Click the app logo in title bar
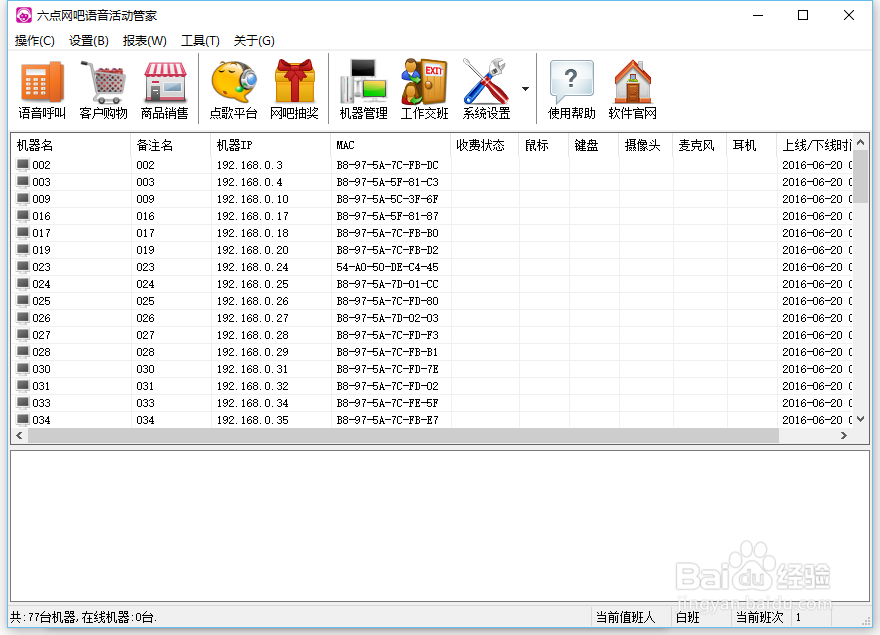Image resolution: width=880 pixels, height=635 pixels. [24, 15]
